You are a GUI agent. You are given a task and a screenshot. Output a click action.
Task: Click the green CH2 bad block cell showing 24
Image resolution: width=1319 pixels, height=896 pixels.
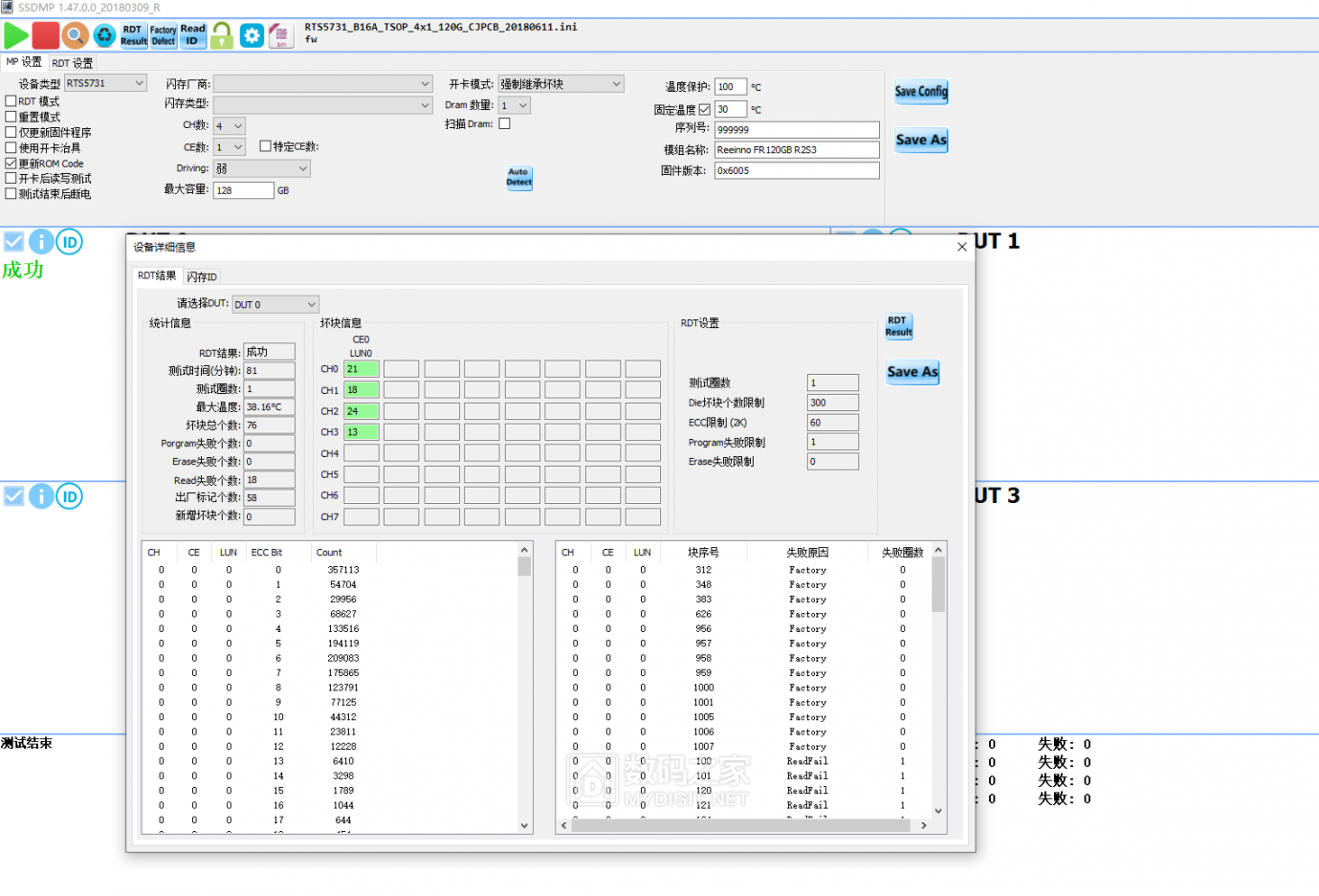click(x=362, y=411)
